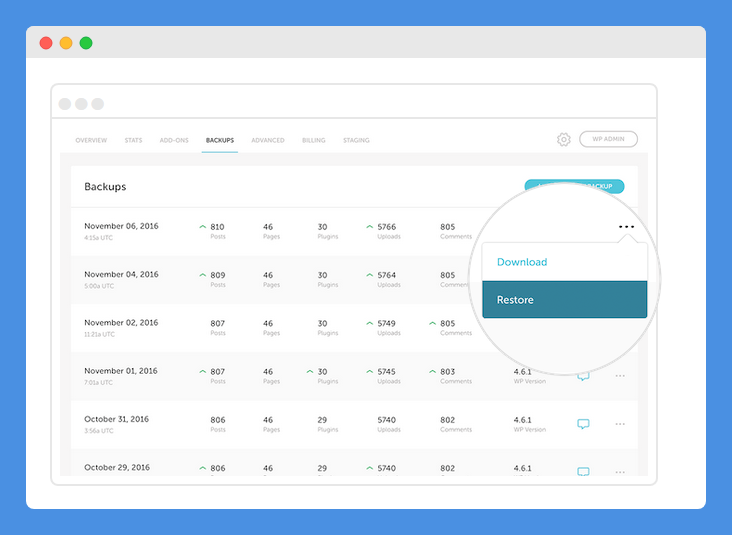
Task: Go to the Advanced tab
Action: pos(268,140)
